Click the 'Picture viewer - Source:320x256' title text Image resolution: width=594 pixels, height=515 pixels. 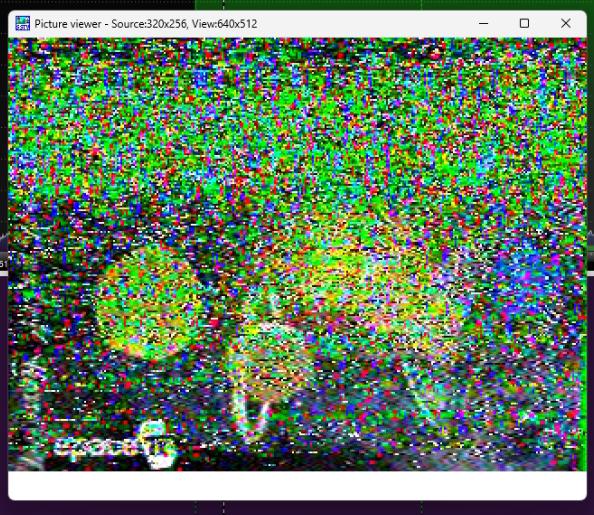pyautogui.click(x=110, y=24)
